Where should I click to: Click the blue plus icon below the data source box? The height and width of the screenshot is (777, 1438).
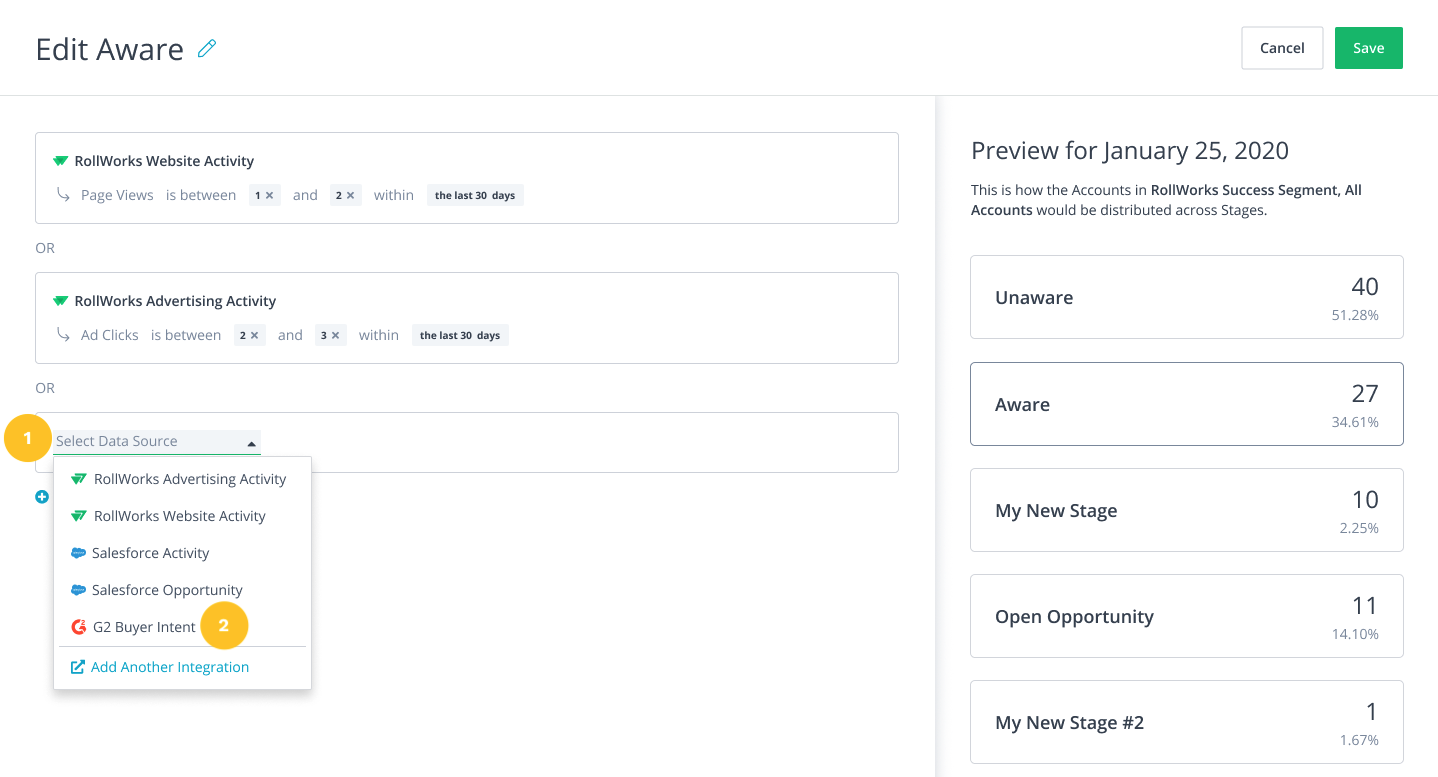click(x=42, y=497)
